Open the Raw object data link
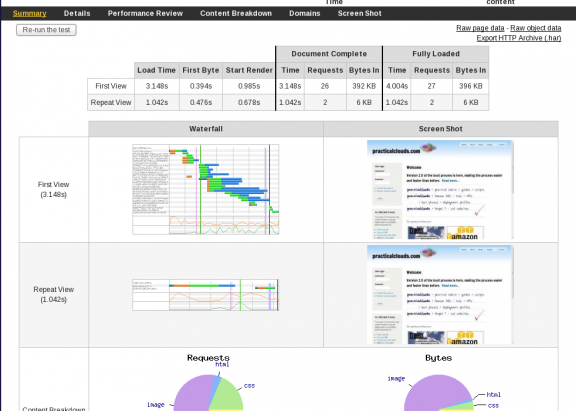 tap(536, 28)
